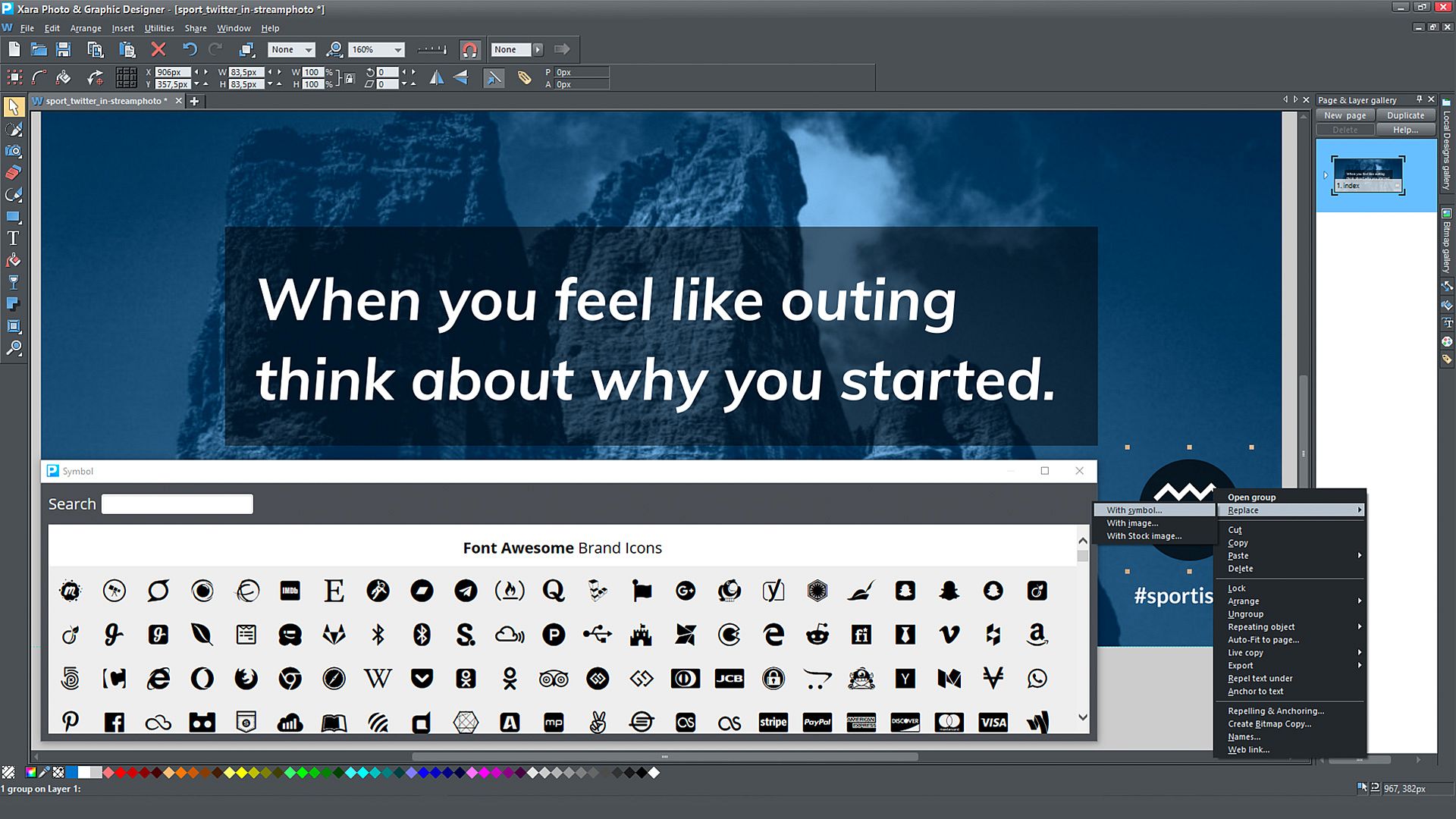Open the Utilities menu
Viewport: 1456px width, 819px height.
point(158,28)
